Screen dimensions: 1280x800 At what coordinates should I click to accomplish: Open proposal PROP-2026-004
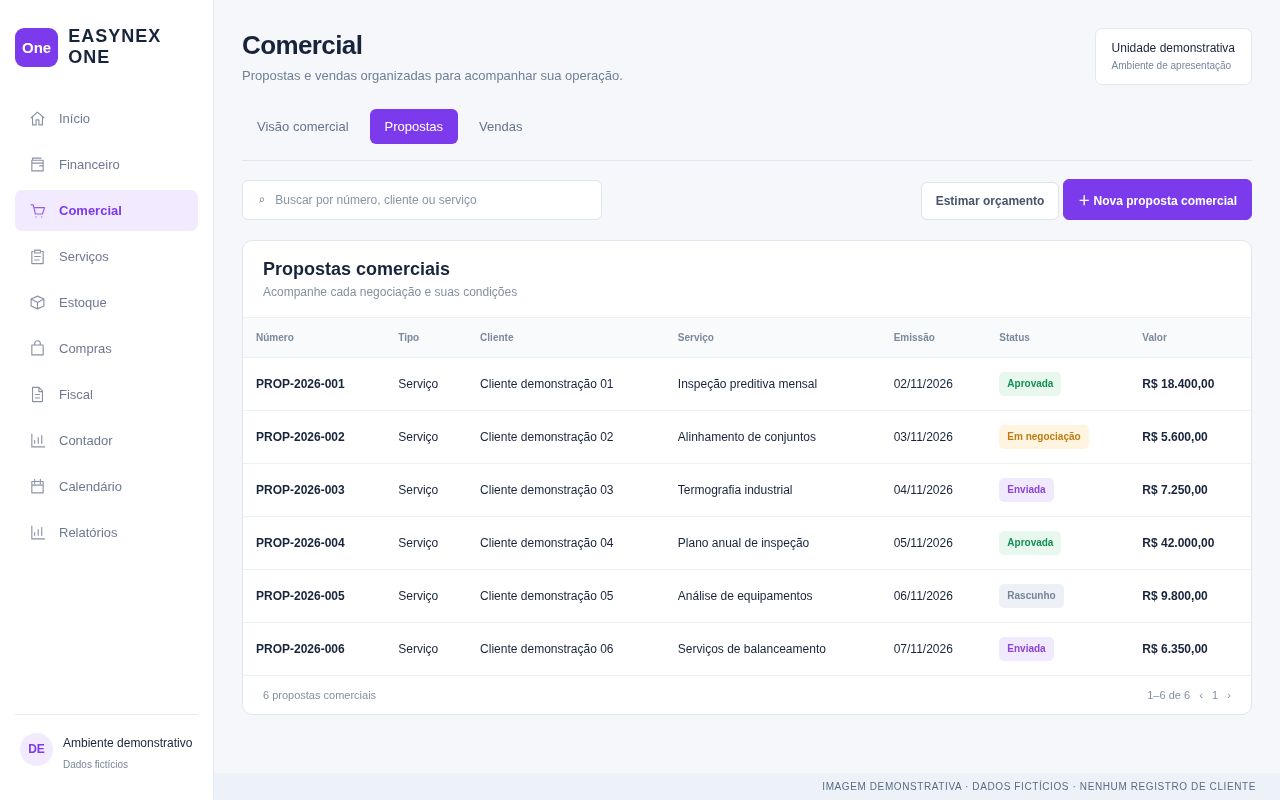tap(300, 543)
